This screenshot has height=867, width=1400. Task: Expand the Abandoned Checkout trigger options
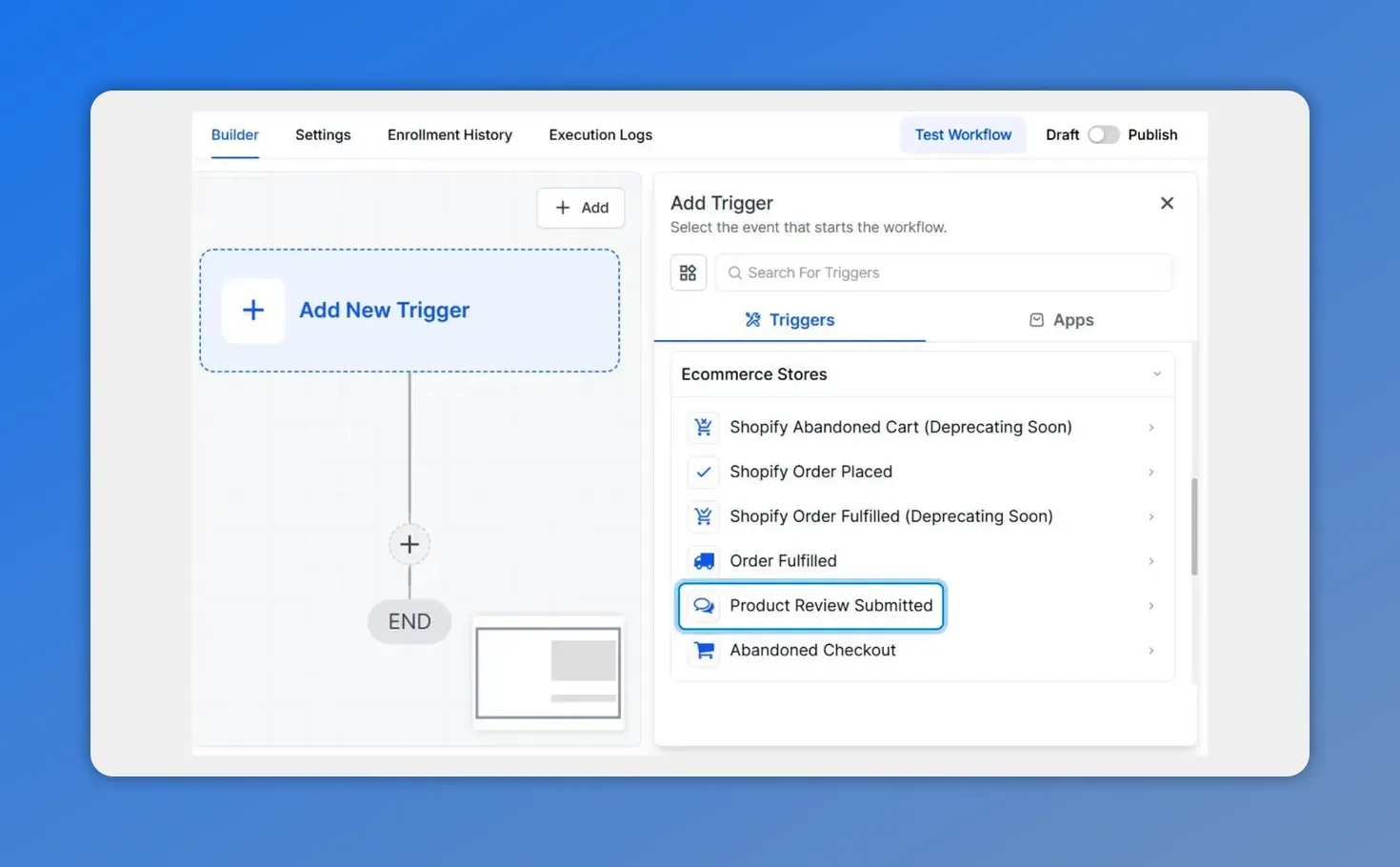point(1150,651)
